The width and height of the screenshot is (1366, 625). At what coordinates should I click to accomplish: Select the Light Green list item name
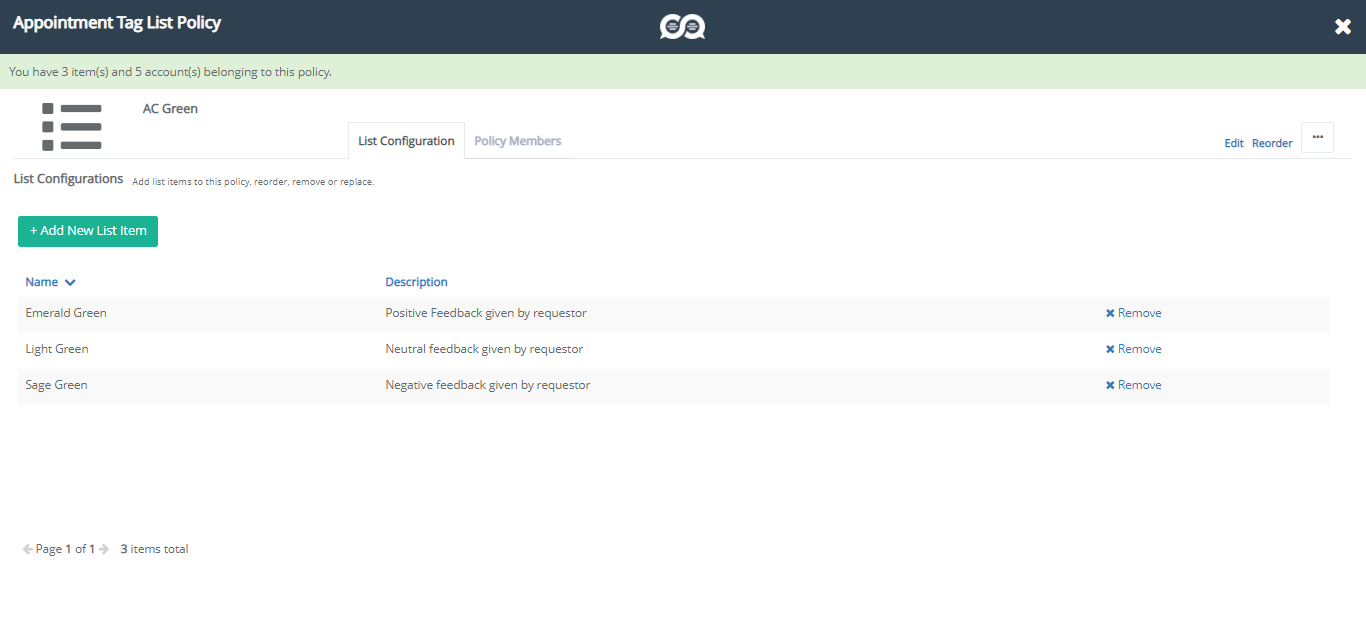tap(57, 349)
